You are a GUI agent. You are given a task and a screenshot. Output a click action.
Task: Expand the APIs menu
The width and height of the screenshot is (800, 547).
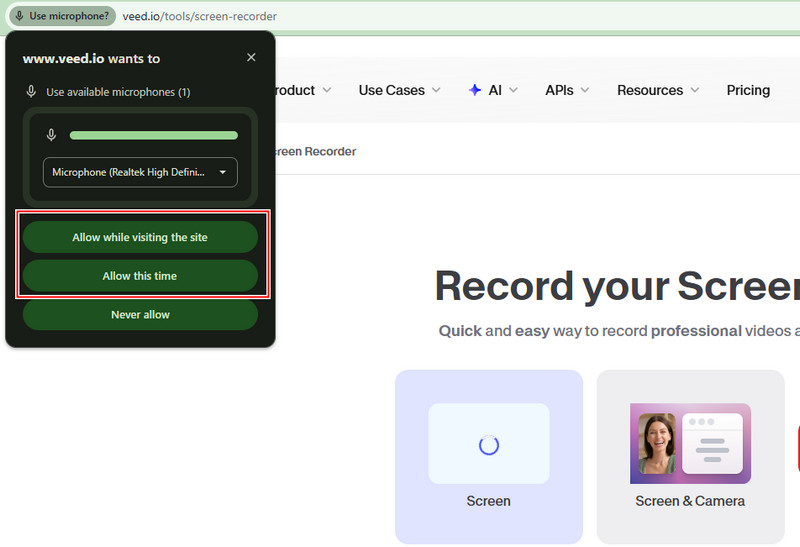click(567, 90)
